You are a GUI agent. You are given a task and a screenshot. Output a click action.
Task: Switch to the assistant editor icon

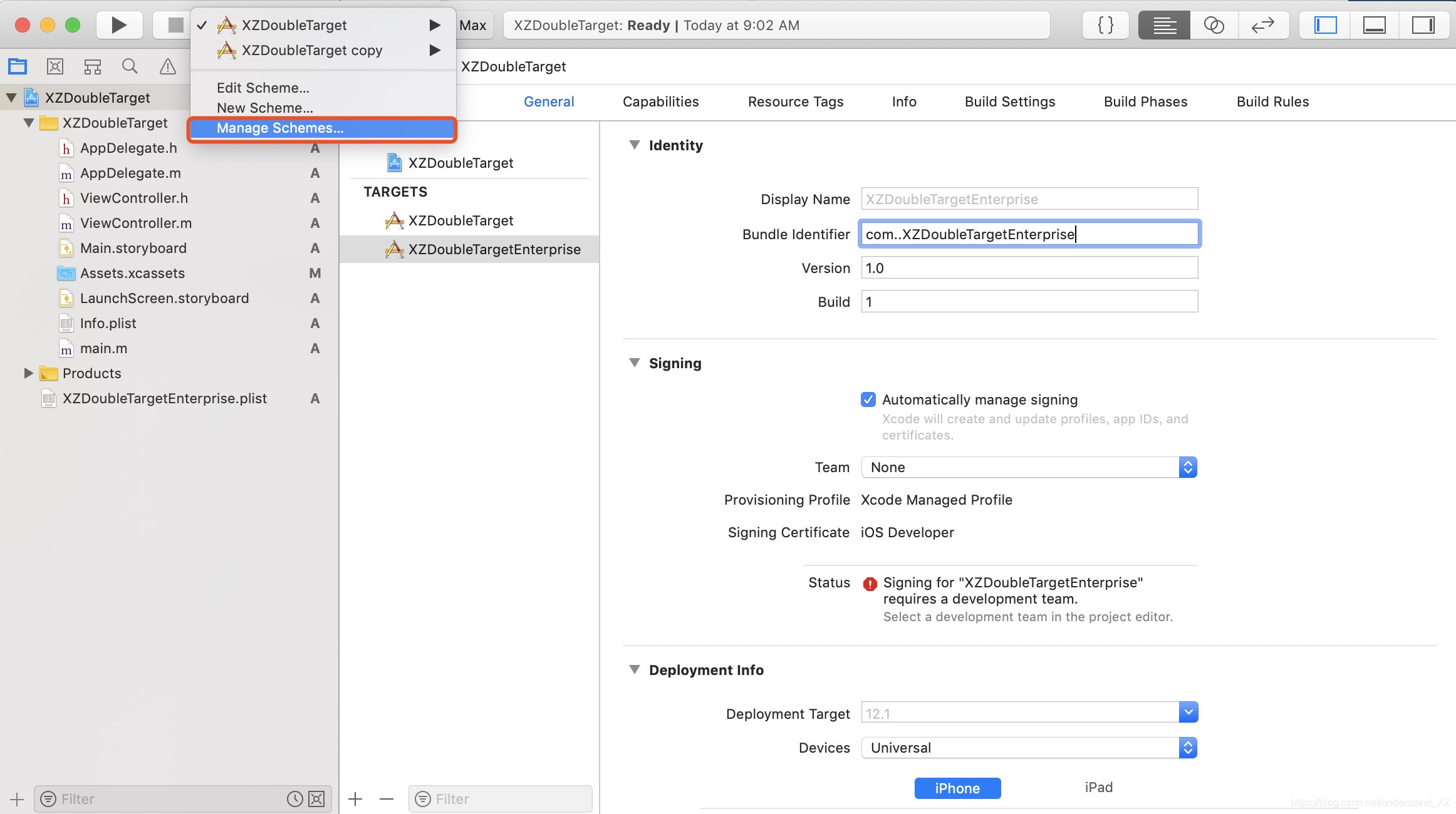tap(1214, 25)
